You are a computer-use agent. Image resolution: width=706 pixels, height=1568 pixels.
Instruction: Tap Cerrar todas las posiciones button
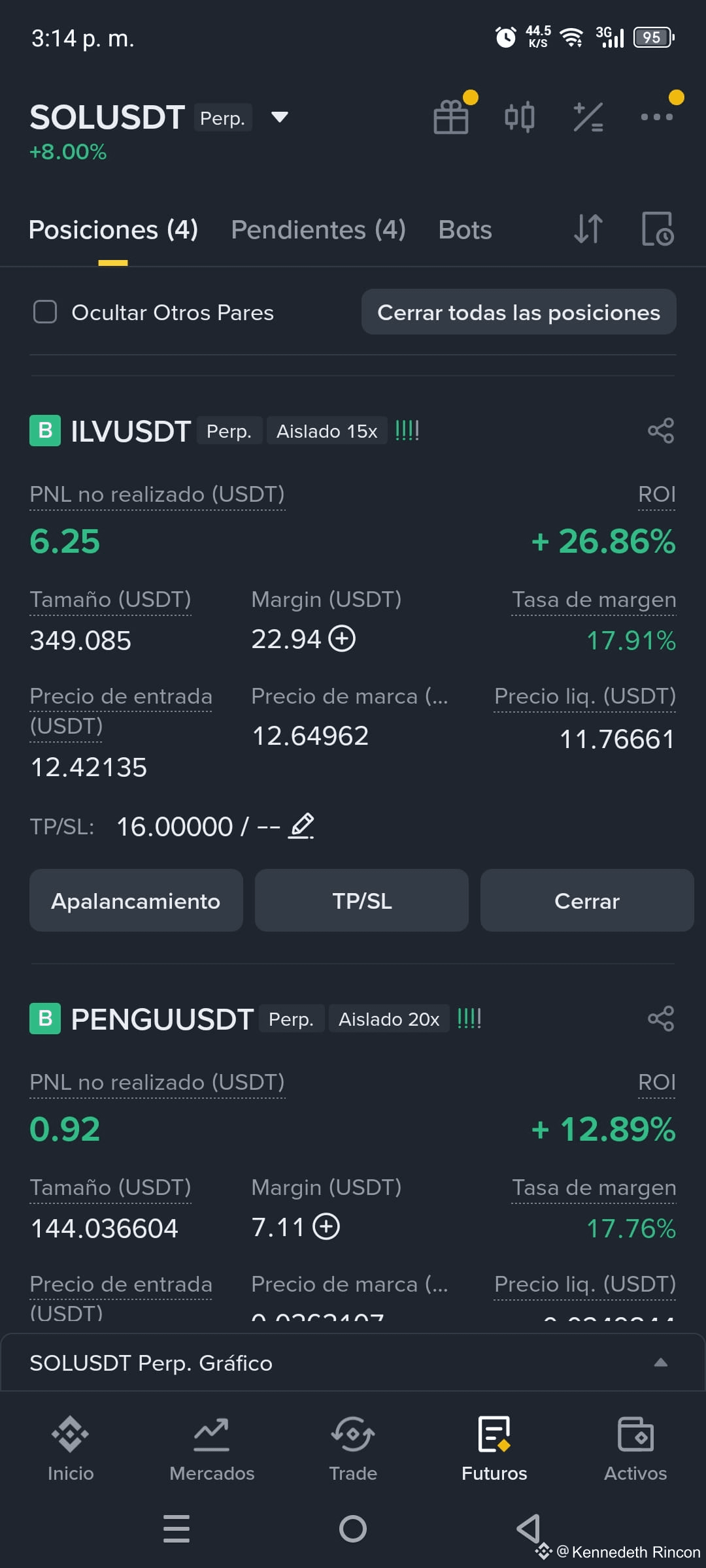pyautogui.click(x=519, y=312)
